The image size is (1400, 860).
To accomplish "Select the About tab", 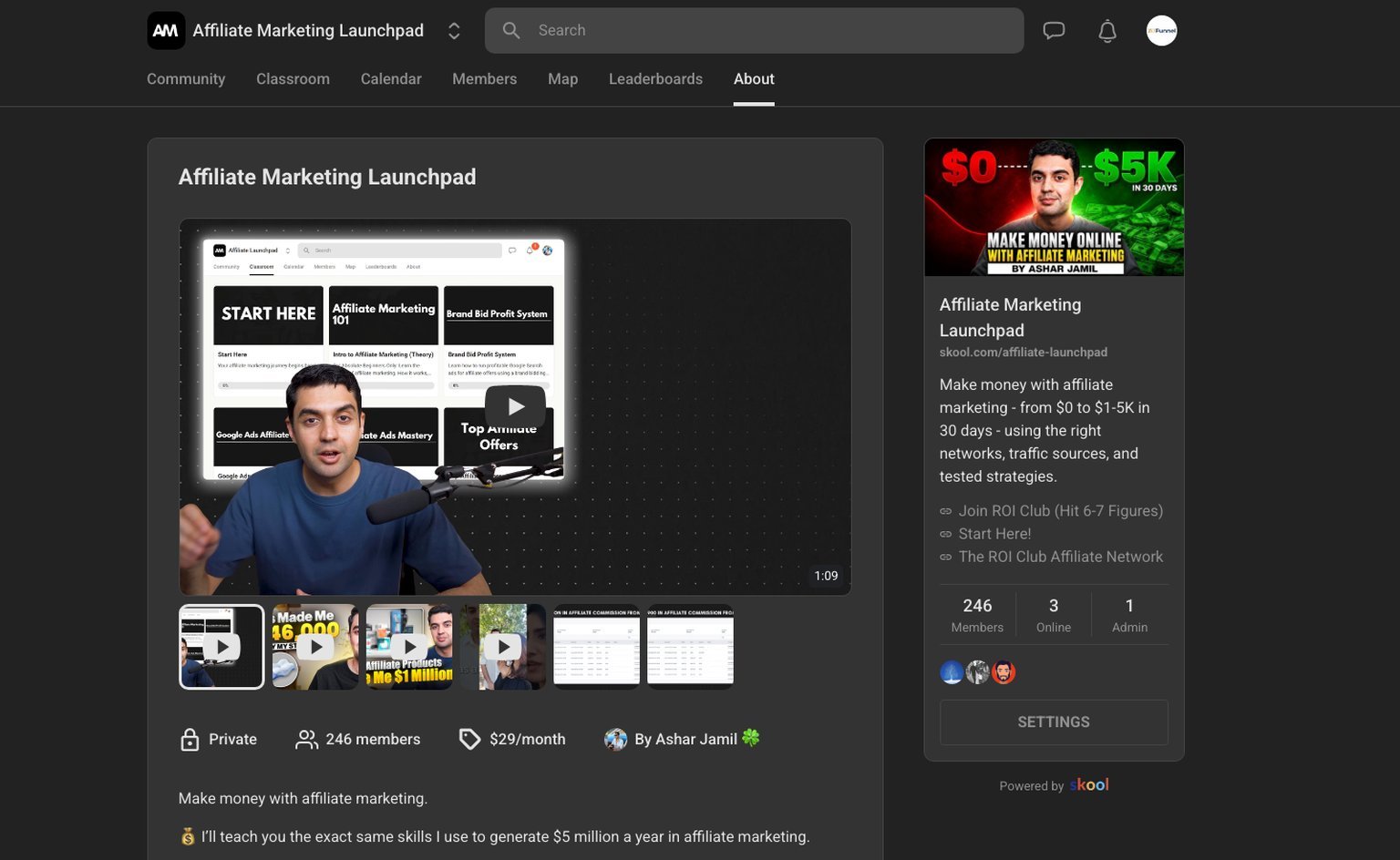I will 754,79.
